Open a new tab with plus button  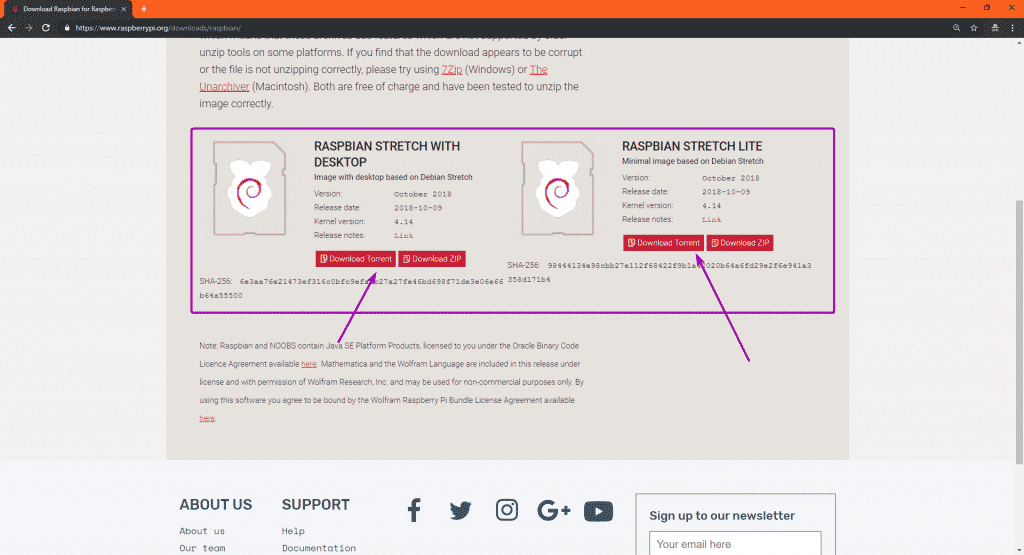point(144,9)
